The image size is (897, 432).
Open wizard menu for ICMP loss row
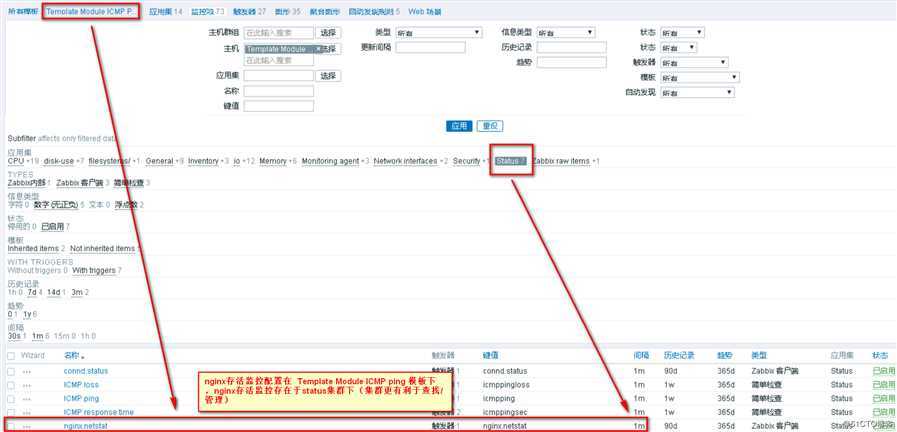(x=26, y=385)
